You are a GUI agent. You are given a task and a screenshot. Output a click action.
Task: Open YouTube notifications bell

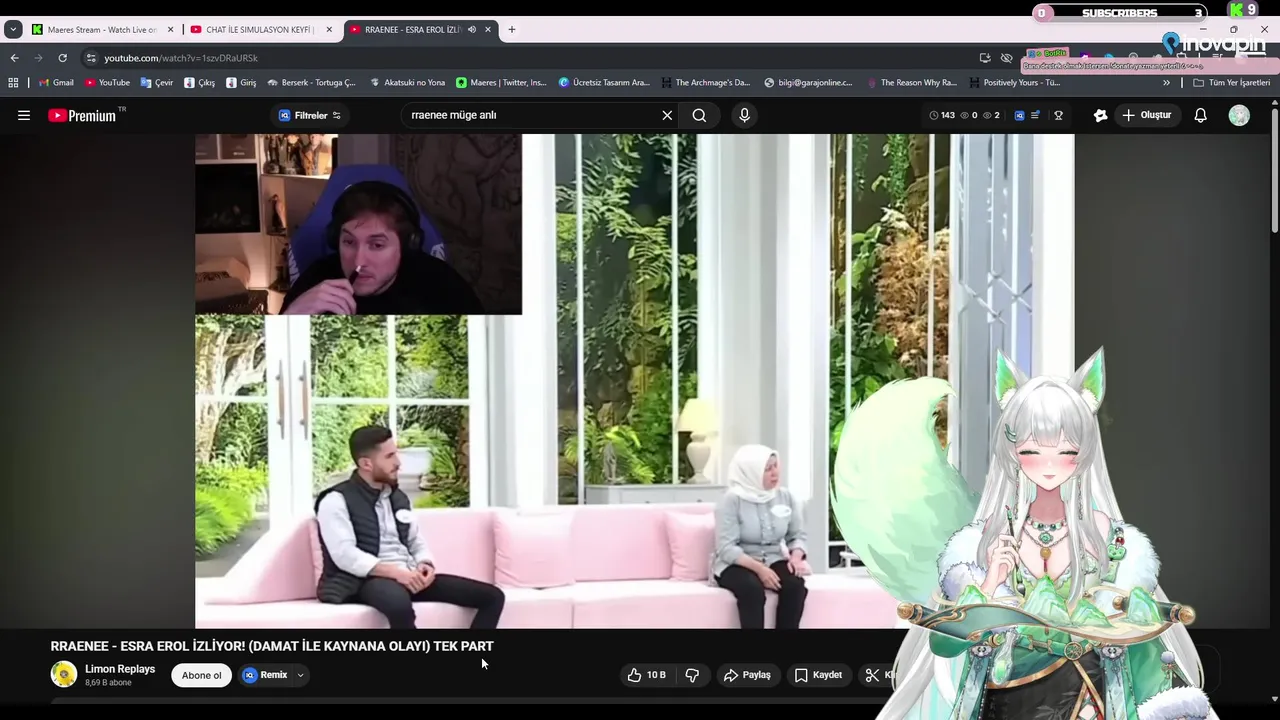(x=1200, y=115)
